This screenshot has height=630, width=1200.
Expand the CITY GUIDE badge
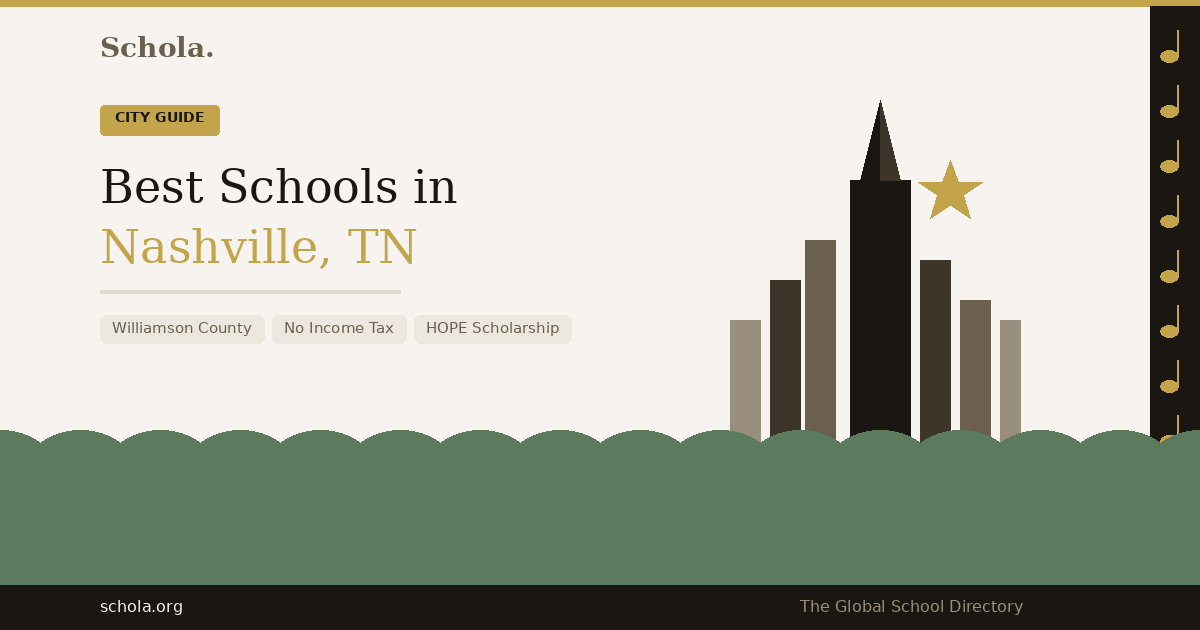click(159, 119)
